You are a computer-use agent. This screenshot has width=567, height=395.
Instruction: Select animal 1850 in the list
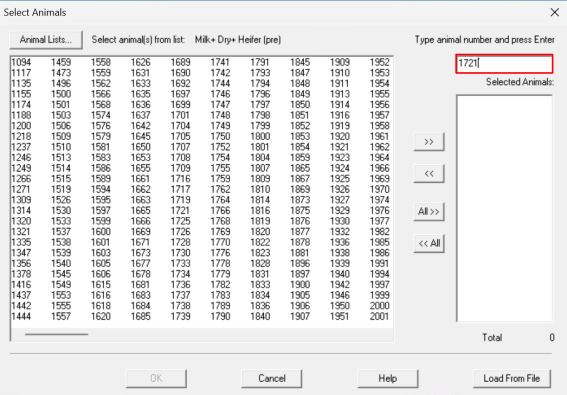300,105
